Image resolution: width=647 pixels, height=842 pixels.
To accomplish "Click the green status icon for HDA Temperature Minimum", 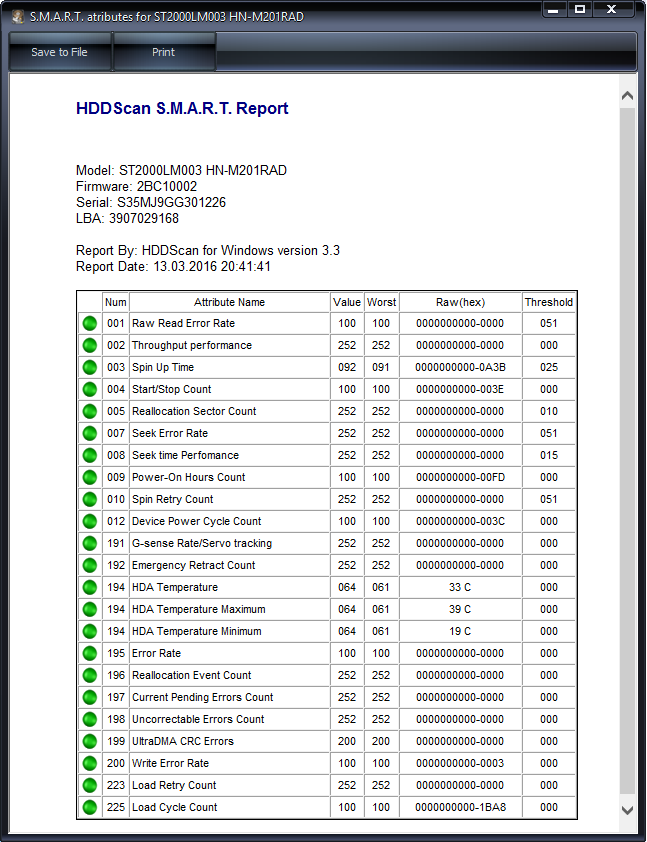I will coord(90,632).
